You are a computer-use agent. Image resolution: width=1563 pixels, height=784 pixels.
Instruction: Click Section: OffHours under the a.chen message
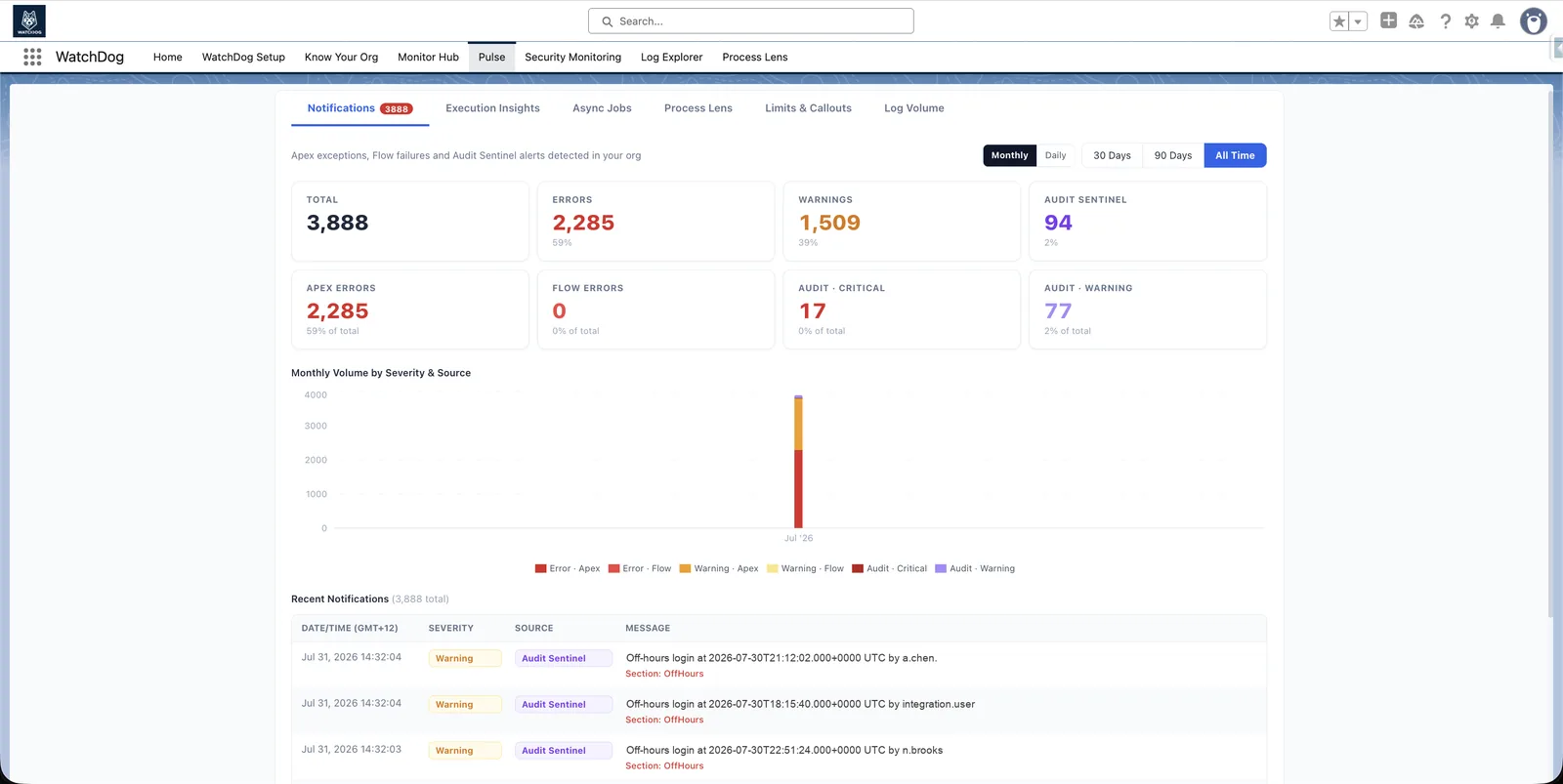point(664,674)
